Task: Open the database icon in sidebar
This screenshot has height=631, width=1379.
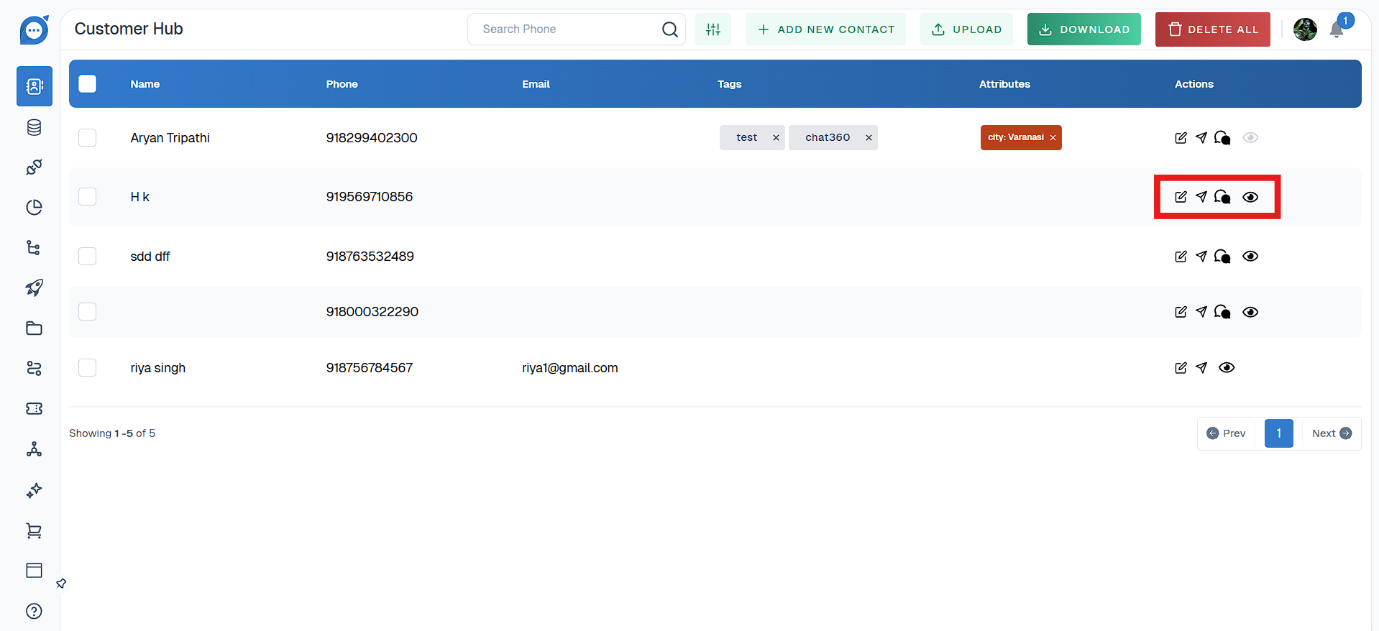Action: click(x=34, y=127)
